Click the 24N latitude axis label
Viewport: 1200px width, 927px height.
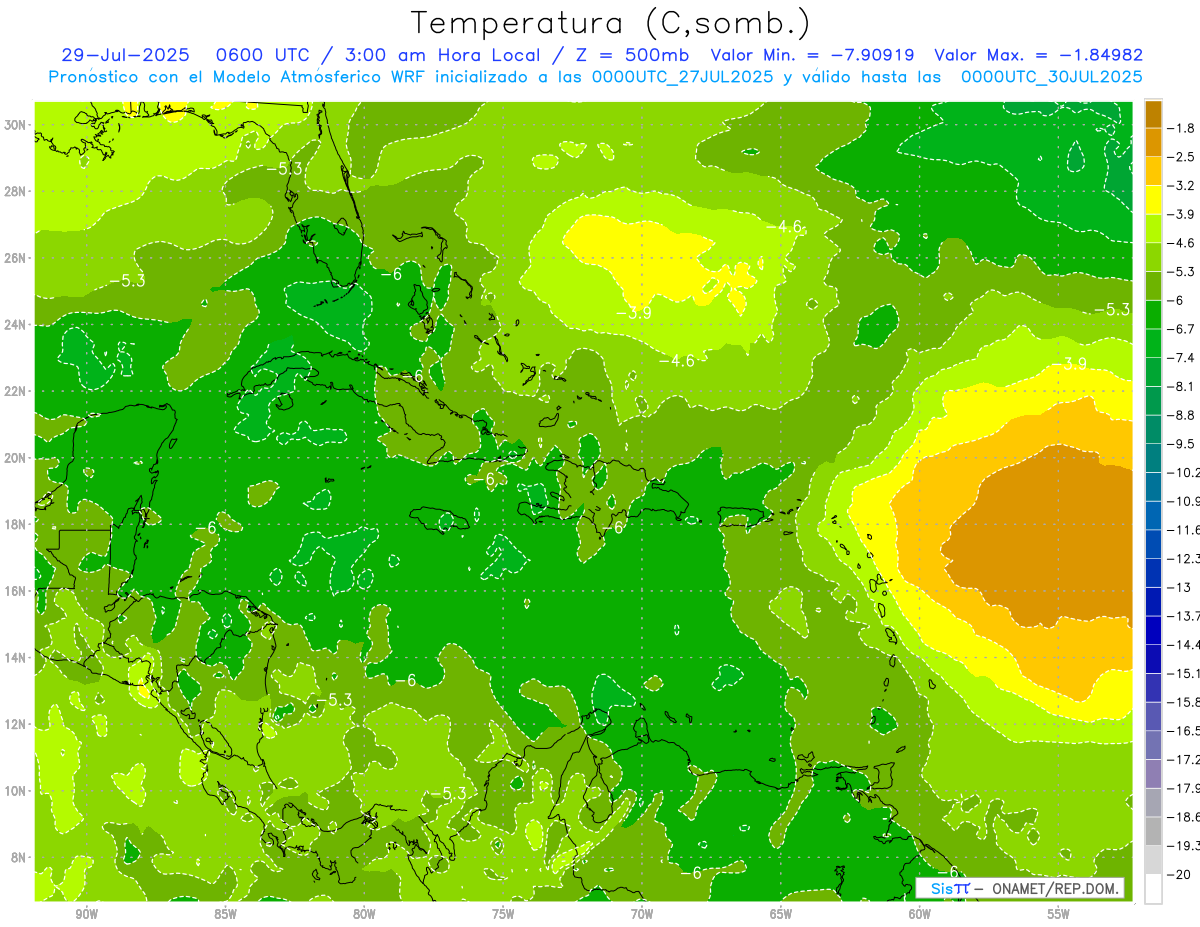pos(17,324)
